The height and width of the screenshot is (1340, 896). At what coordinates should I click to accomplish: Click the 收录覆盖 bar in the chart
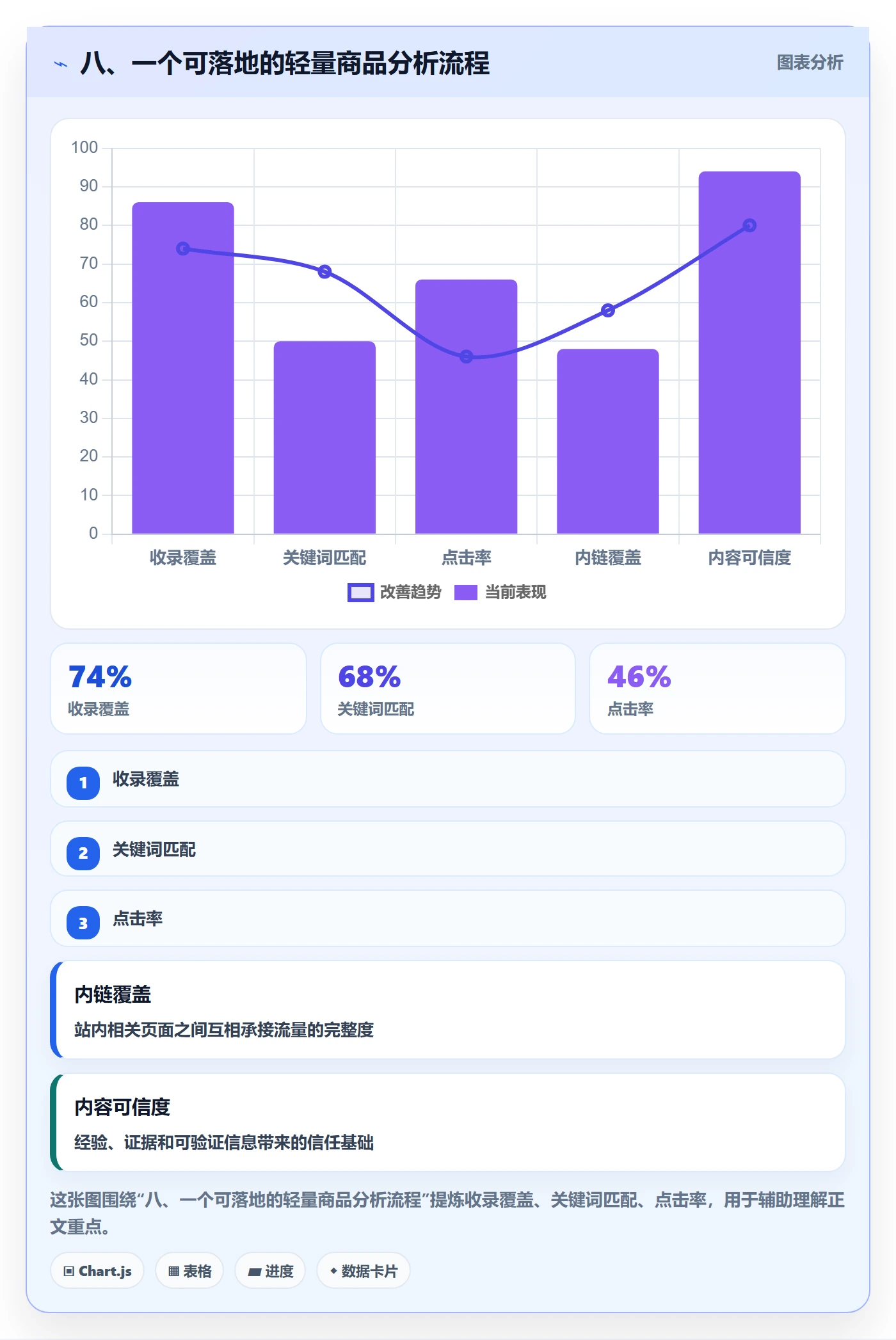pos(183,368)
